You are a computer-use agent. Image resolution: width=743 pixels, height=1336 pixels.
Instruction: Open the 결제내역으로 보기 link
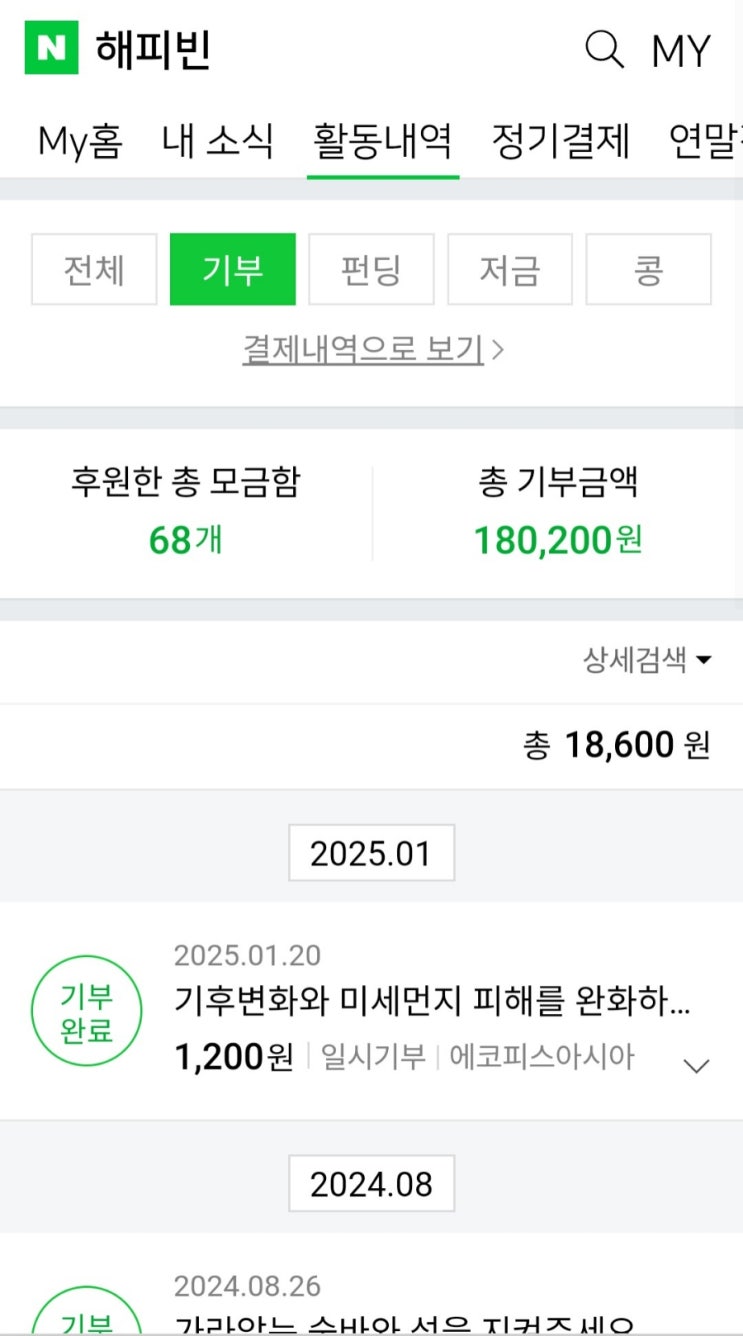click(372, 350)
